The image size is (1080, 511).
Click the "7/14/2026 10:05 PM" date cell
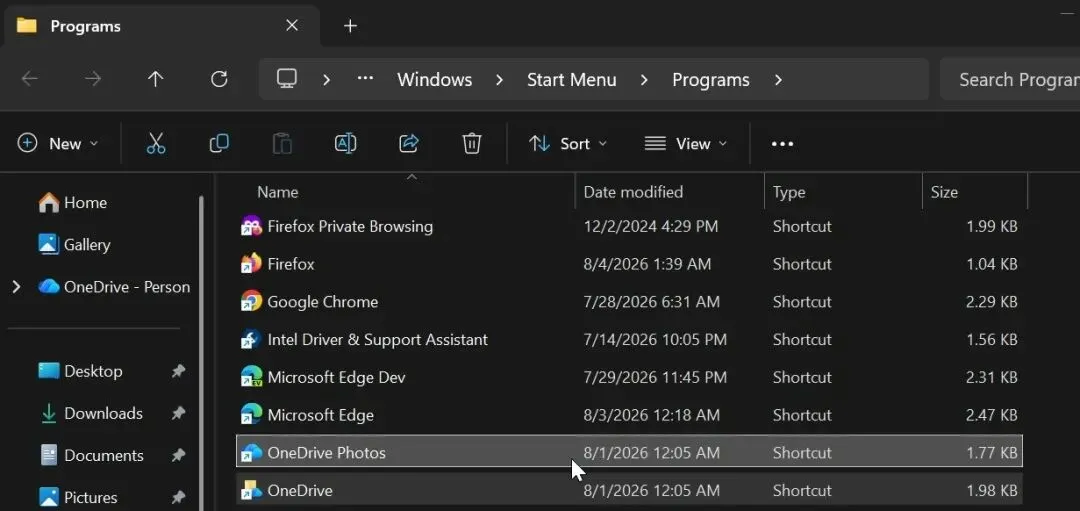(655, 340)
